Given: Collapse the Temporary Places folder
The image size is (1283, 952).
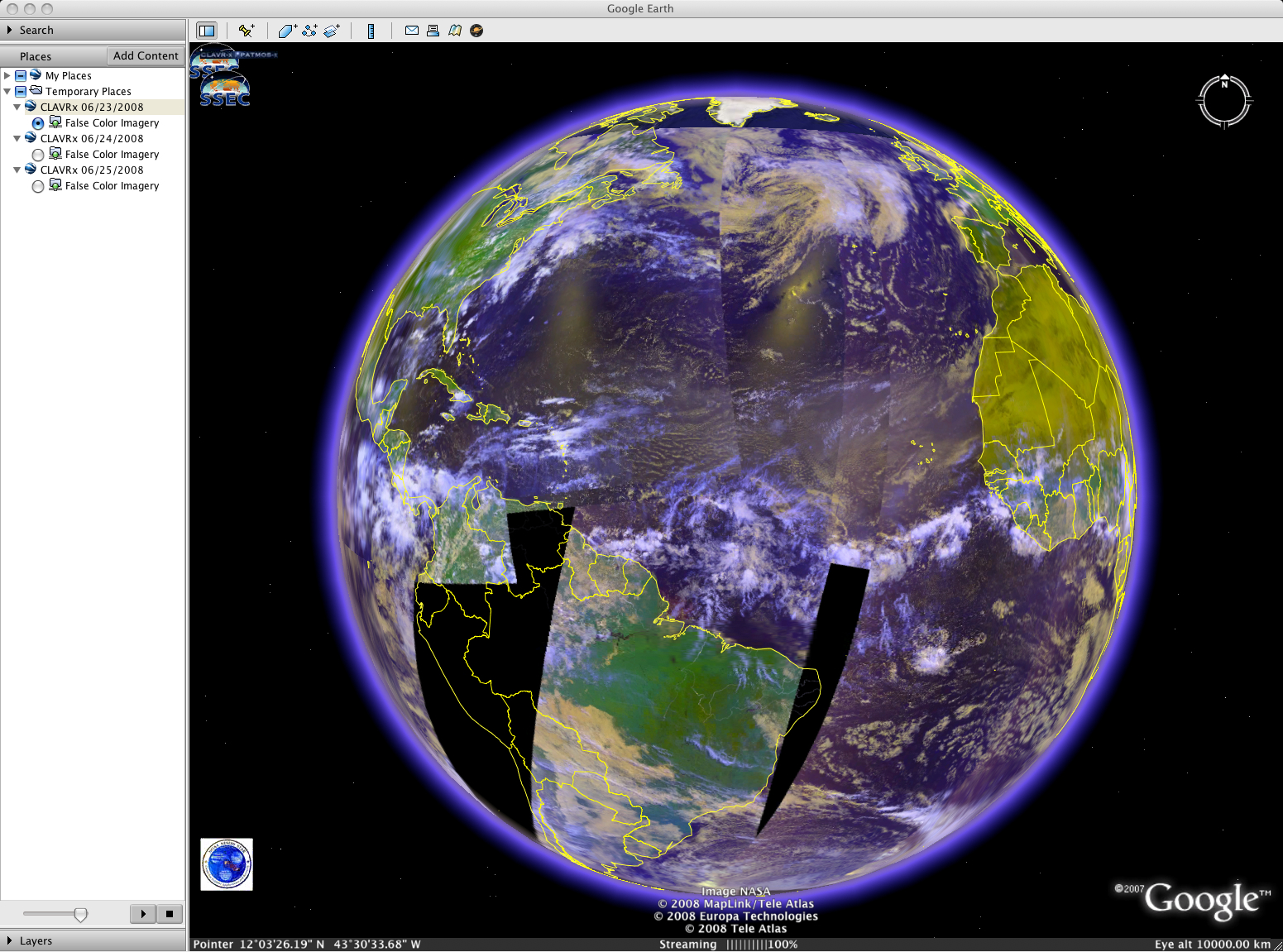Looking at the screenshot, I should (7, 91).
